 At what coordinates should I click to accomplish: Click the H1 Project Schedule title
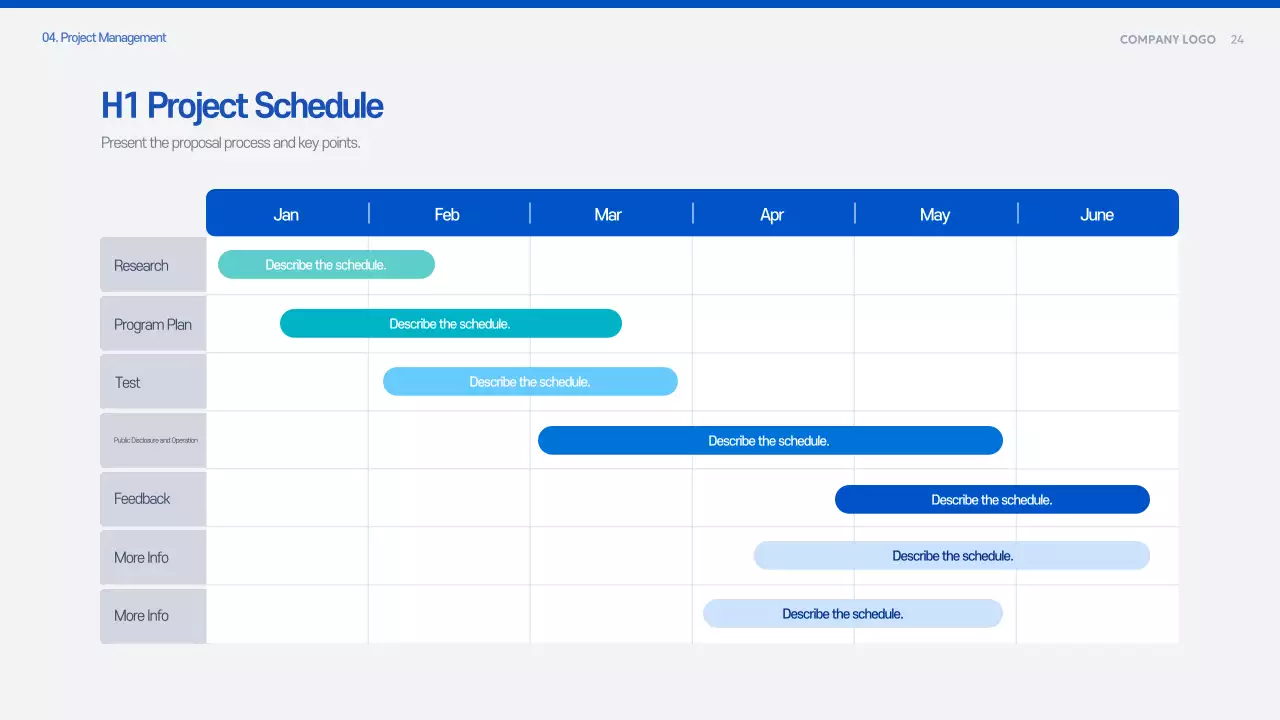pos(241,105)
